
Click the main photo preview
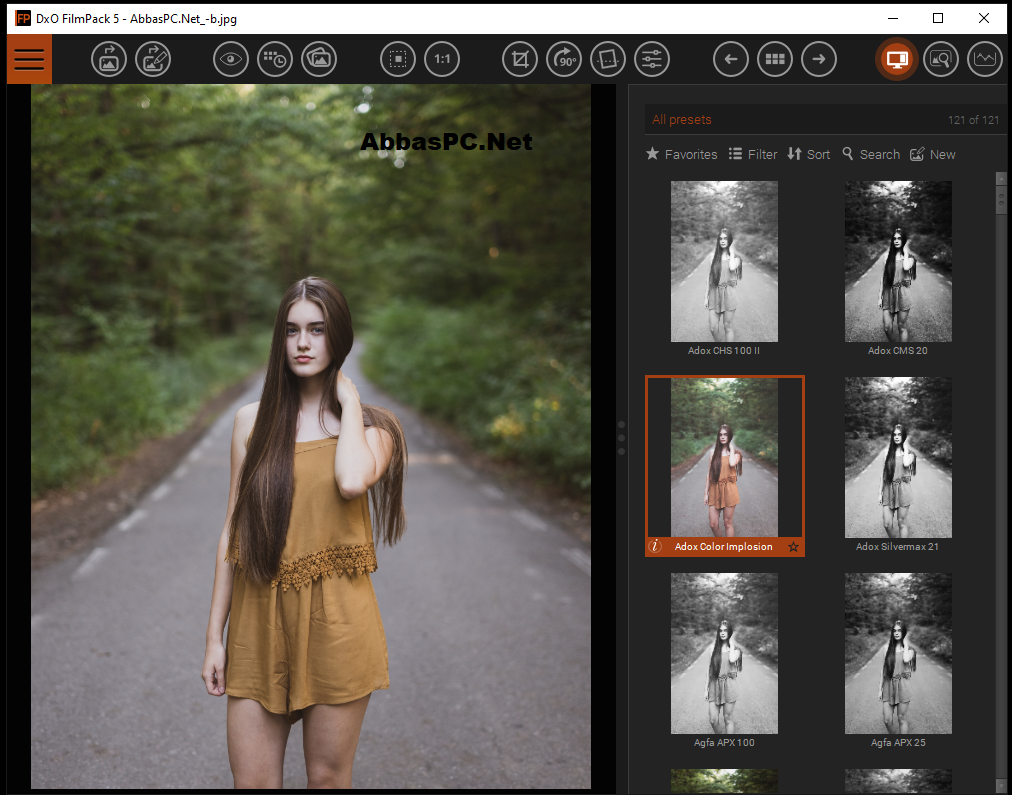310,436
